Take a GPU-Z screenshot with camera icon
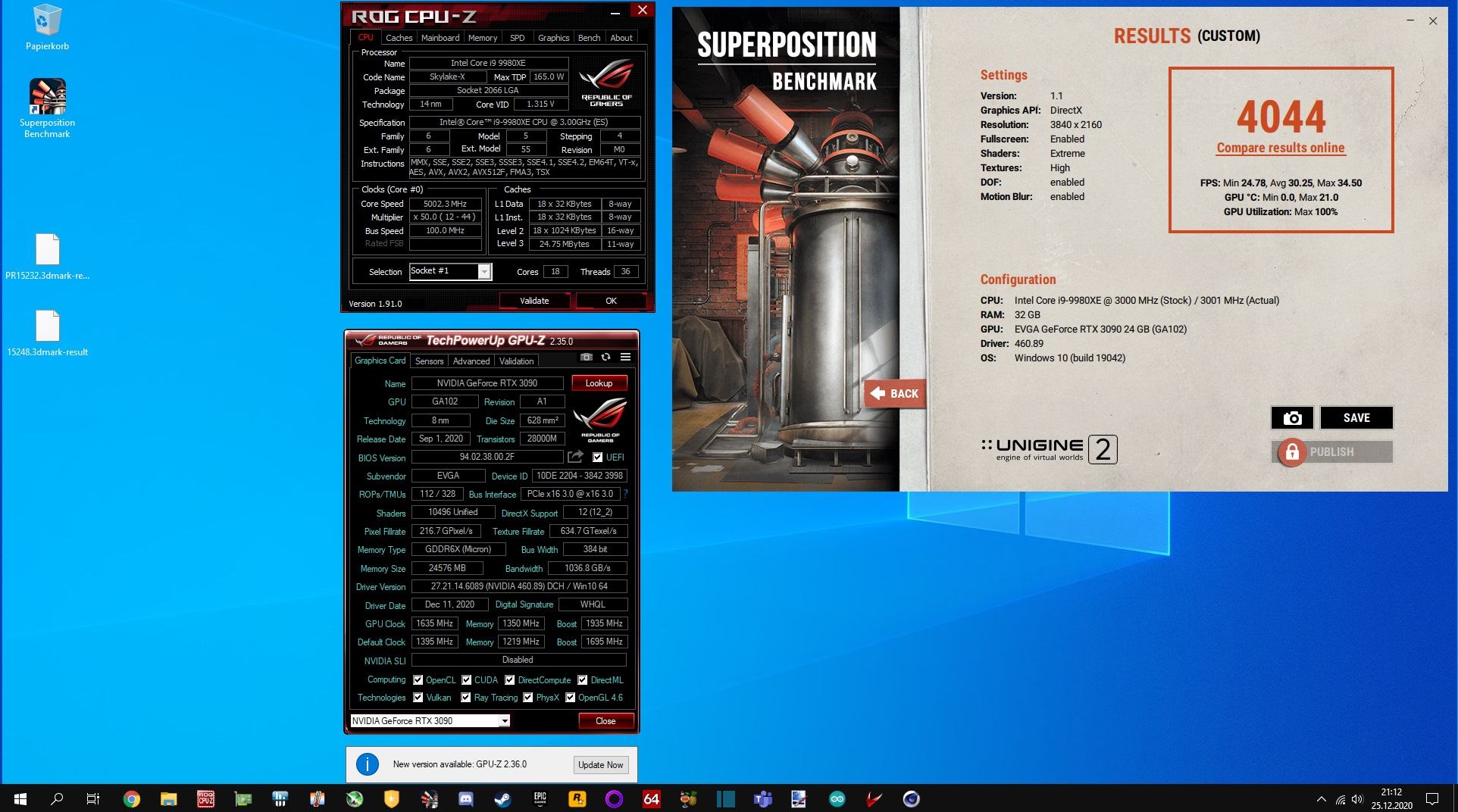The image size is (1458, 812). pyautogui.click(x=586, y=357)
